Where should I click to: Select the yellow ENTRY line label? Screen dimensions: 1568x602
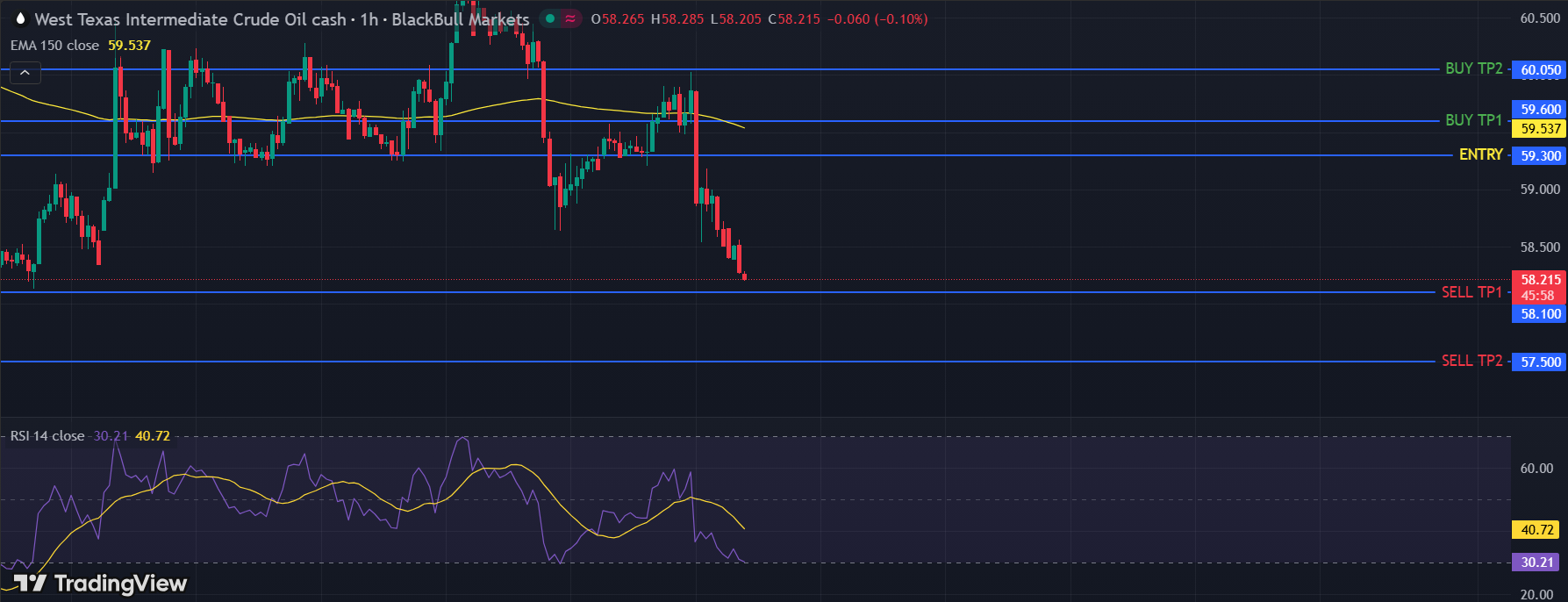pyautogui.click(x=1480, y=154)
